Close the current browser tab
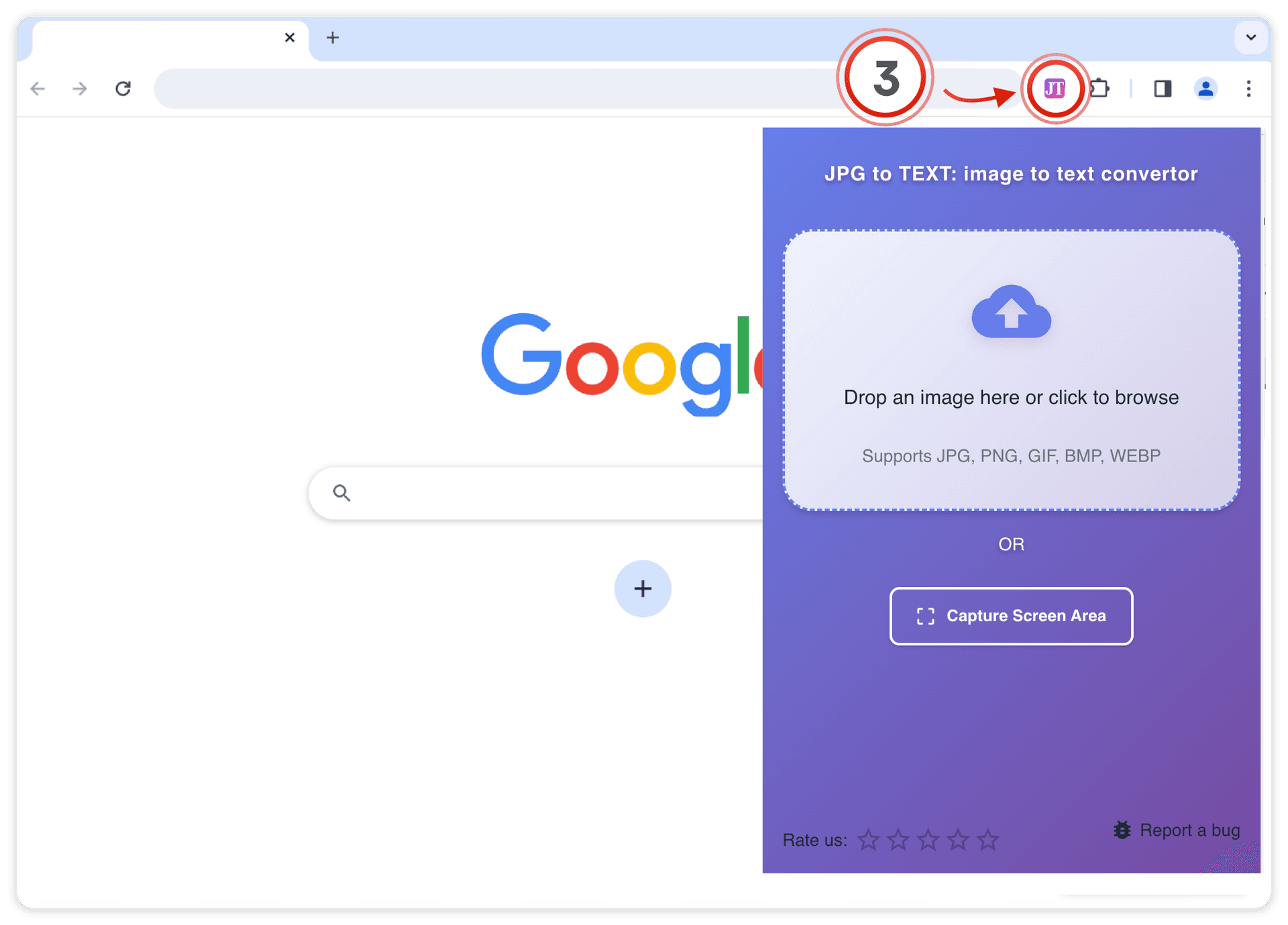1288x925 pixels. tap(290, 38)
